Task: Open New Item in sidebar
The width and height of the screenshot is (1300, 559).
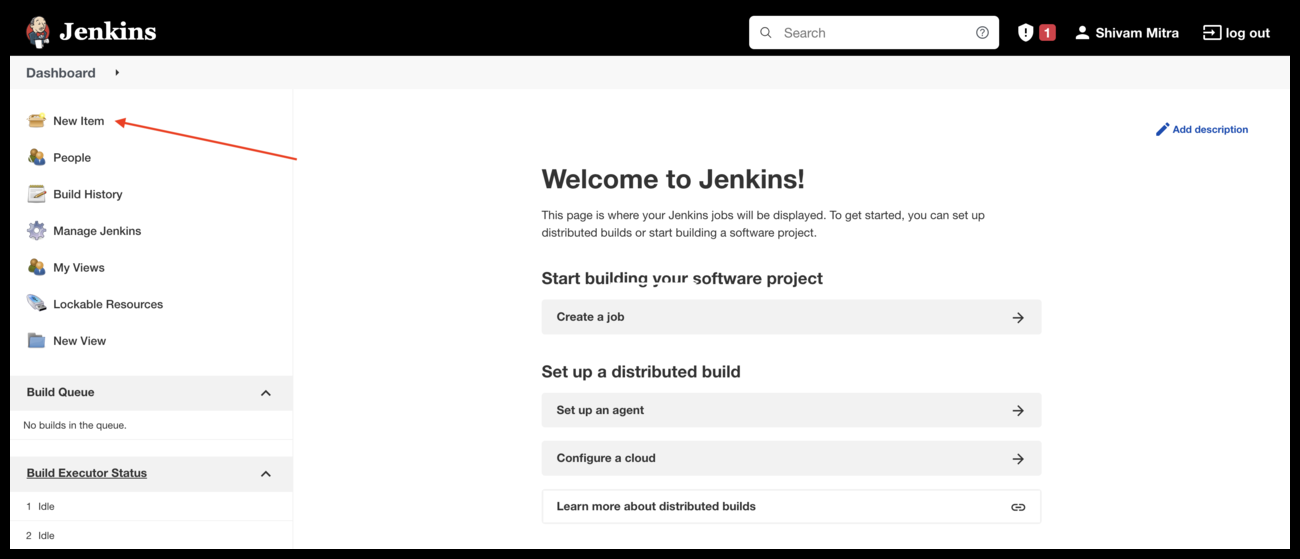Action: pyautogui.click(x=78, y=121)
